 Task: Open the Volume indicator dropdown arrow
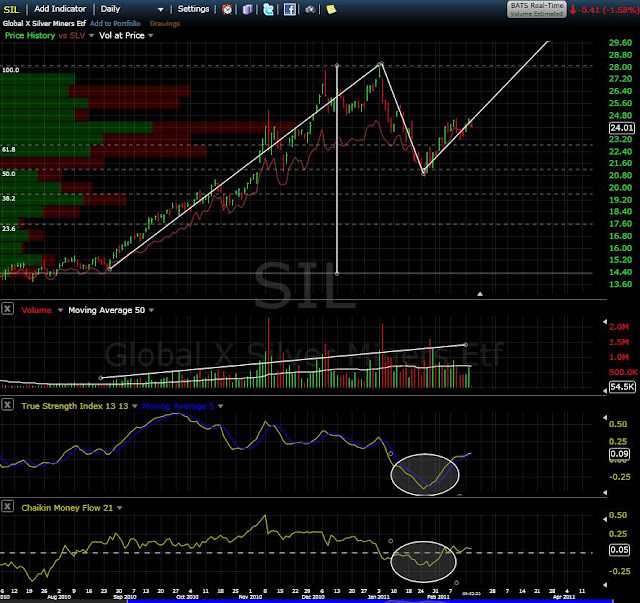click(60, 310)
